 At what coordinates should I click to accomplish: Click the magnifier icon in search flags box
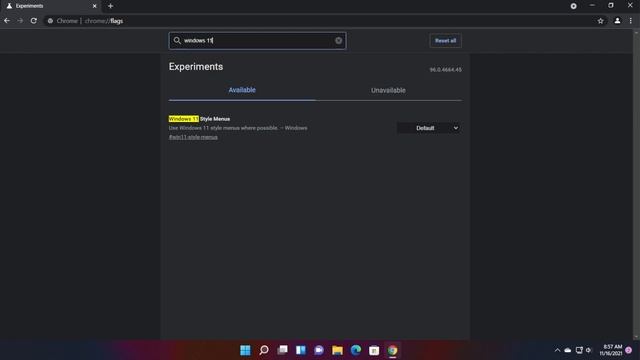pyautogui.click(x=177, y=40)
